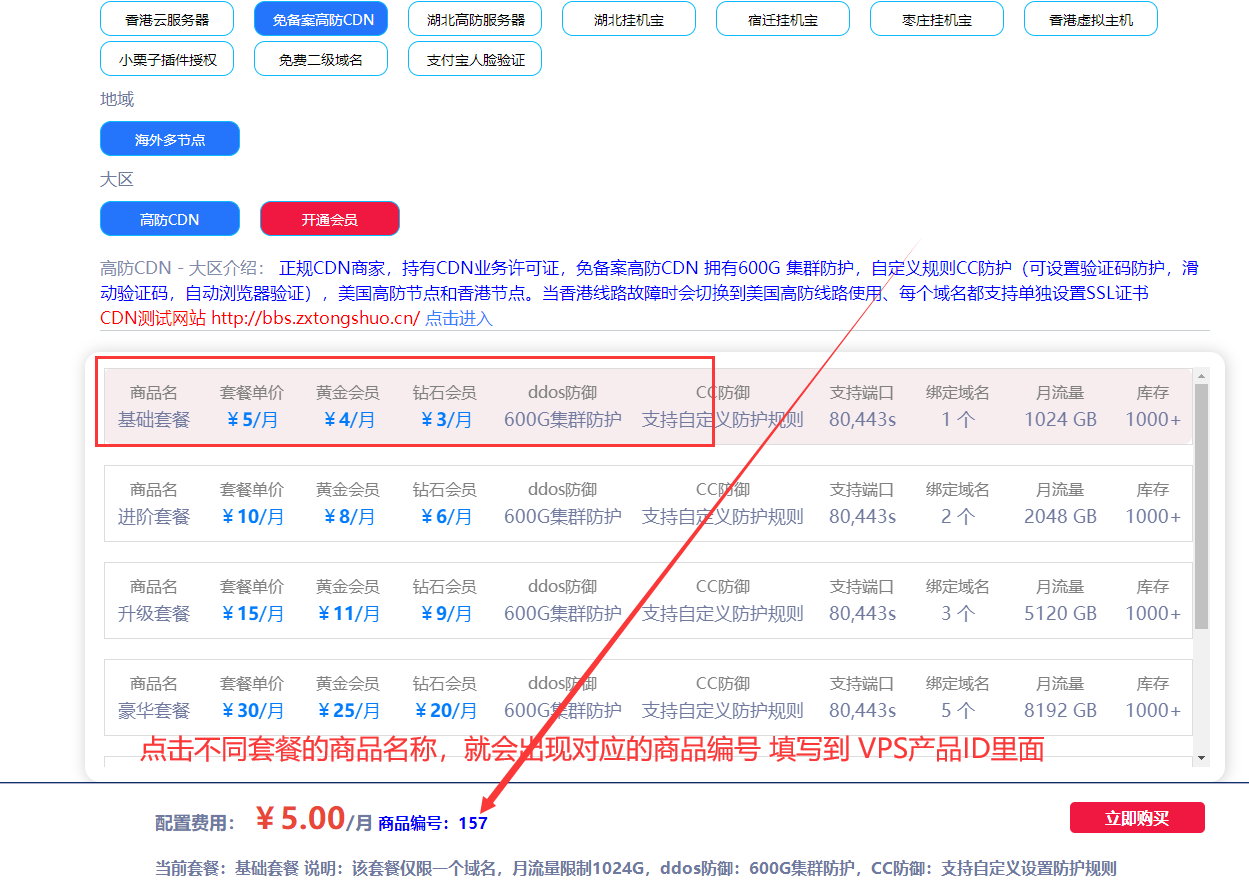This screenshot has height=881, width=1249.
Task: Open the 点击进入 test site link
Action: pyautogui.click(x=459, y=318)
